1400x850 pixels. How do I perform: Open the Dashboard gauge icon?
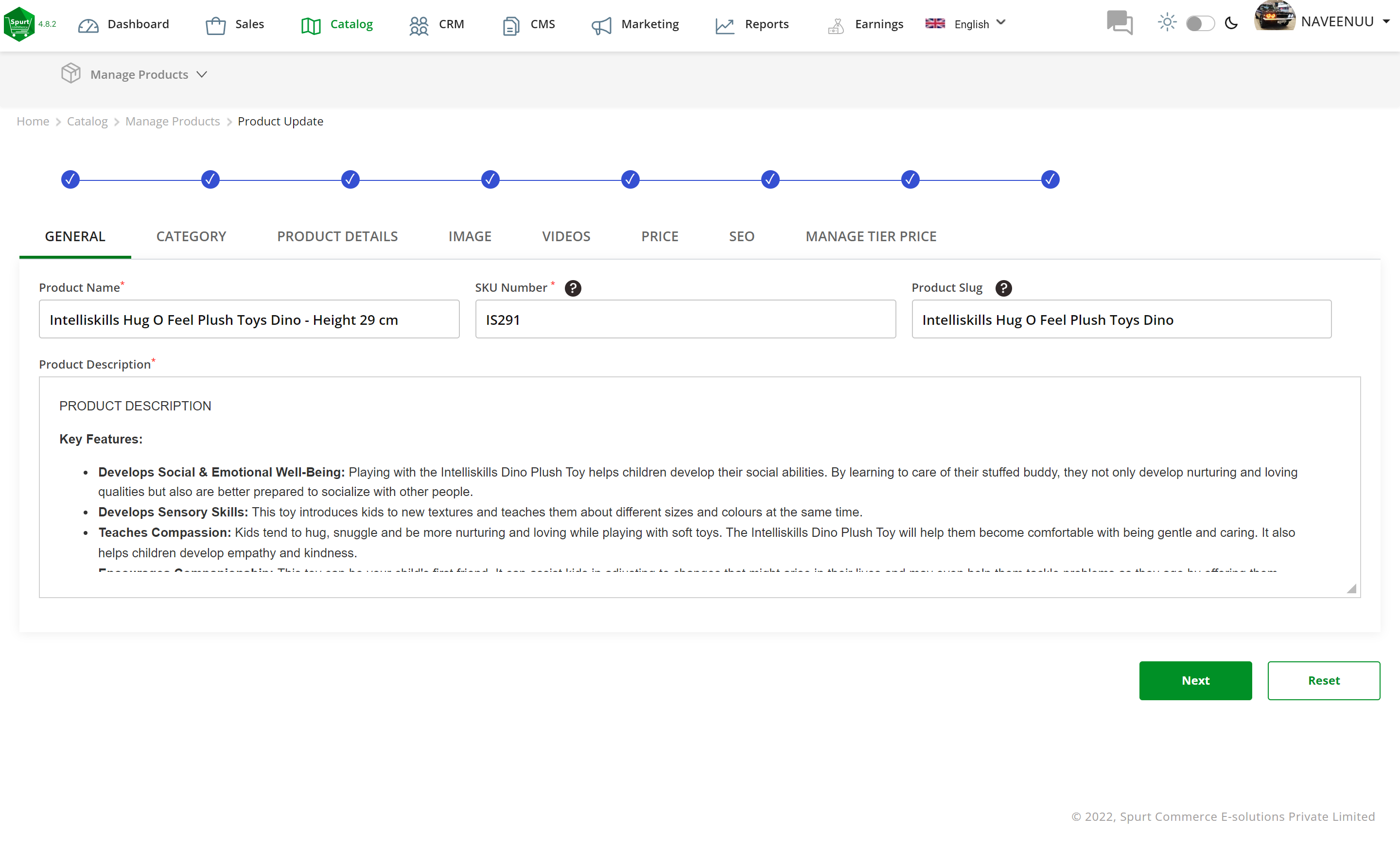(88, 25)
